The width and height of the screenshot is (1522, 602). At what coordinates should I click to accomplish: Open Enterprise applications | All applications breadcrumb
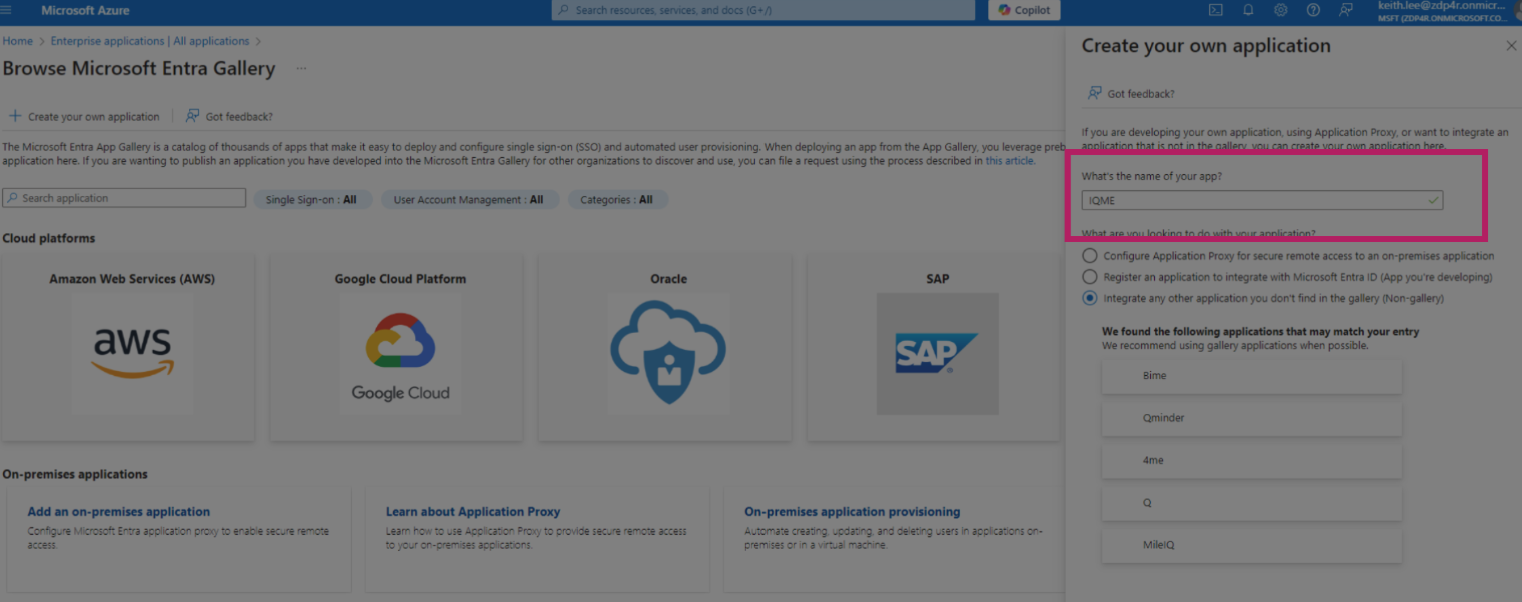pyautogui.click(x=150, y=41)
